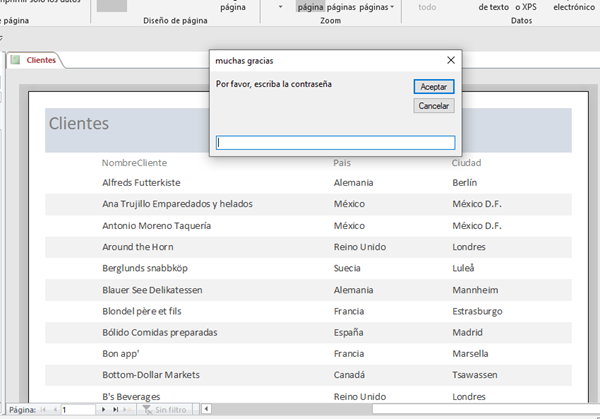The image size is (600, 419).
Task: Go to next page arrow
Action: pos(103,410)
